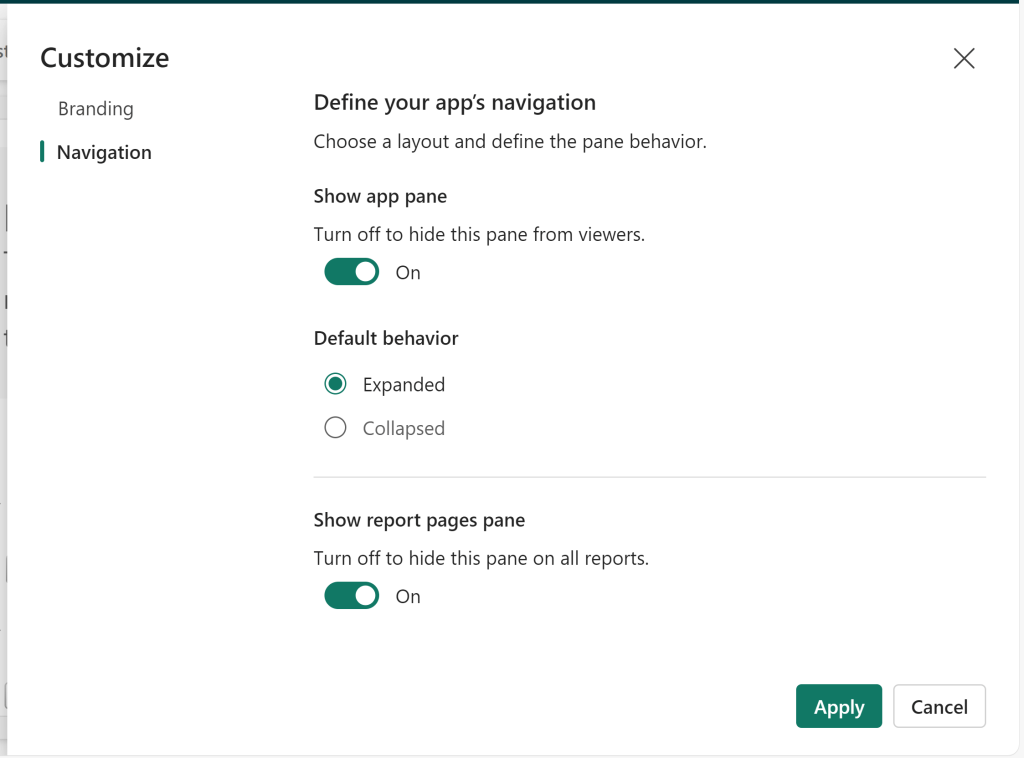Turn off the Show app pane toggle
Viewport: 1024px width, 758px height.
(352, 272)
